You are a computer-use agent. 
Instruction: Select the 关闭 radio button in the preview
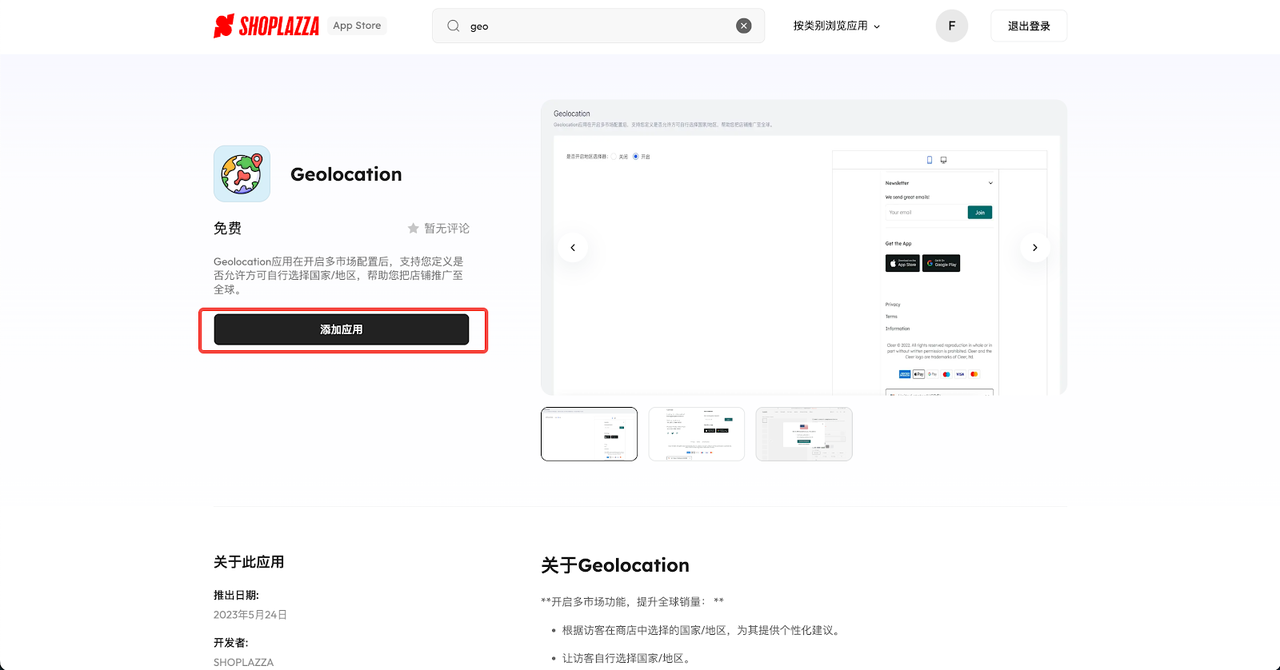614,157
